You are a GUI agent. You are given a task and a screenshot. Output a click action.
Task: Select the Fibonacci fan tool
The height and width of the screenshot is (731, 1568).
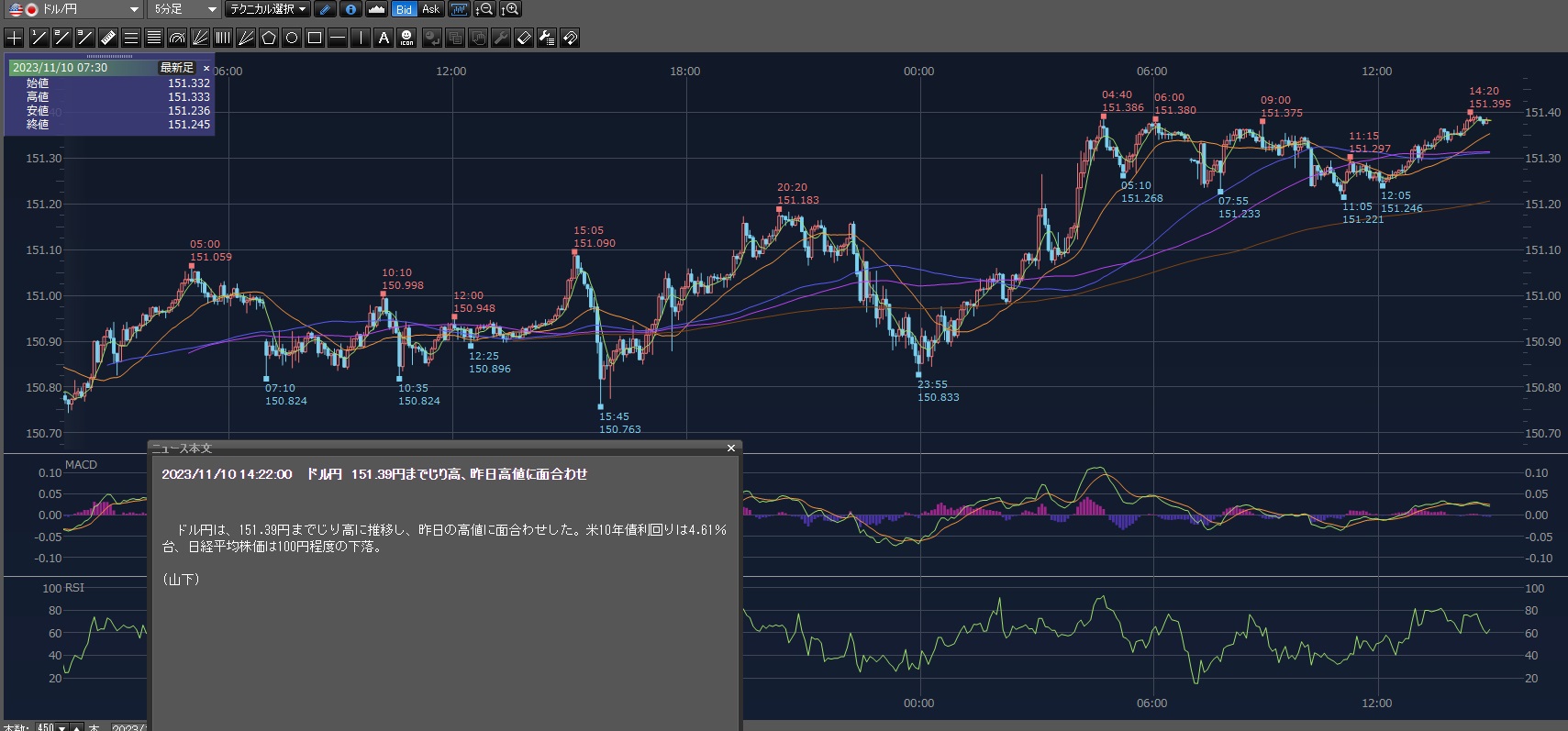coord(200,38)
